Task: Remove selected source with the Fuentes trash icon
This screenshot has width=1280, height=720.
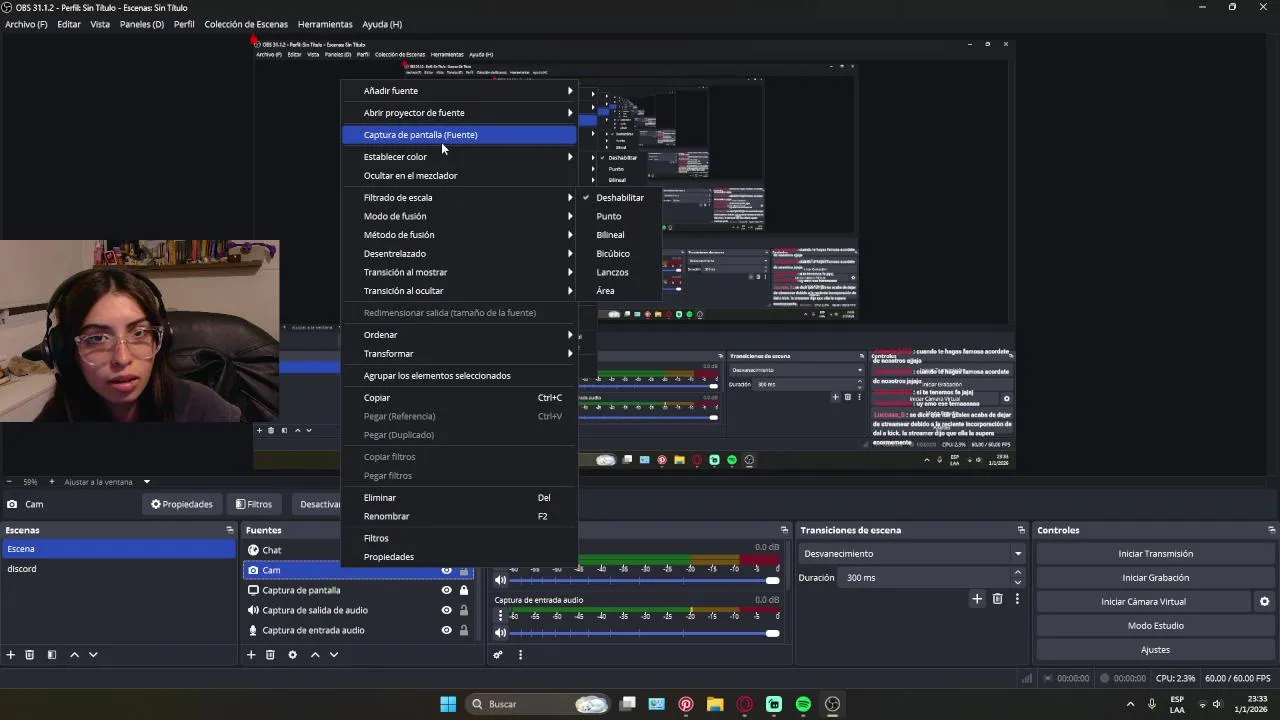Action: 270,655
